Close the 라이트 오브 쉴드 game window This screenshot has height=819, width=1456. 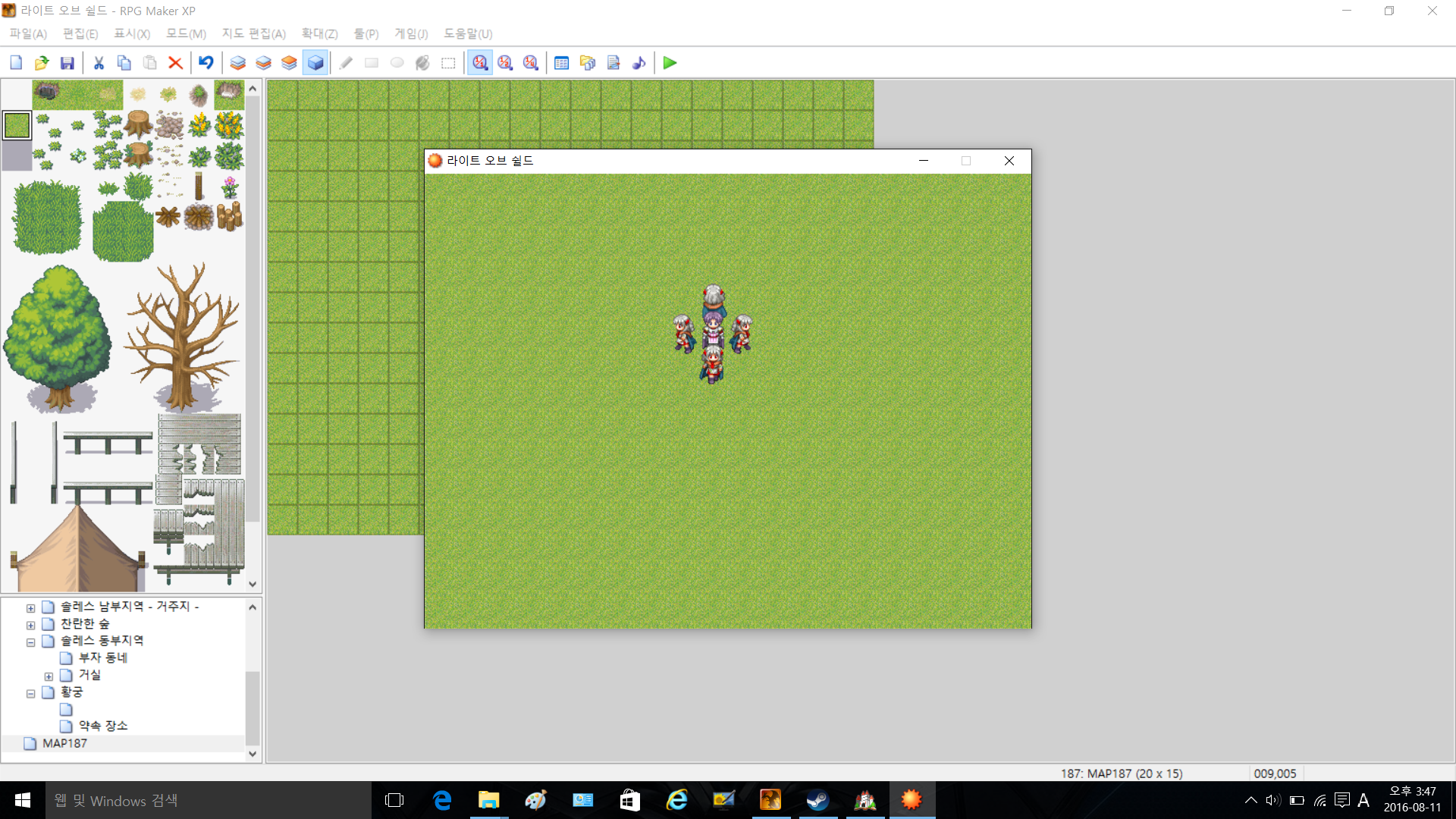[x=1009, y=161]
